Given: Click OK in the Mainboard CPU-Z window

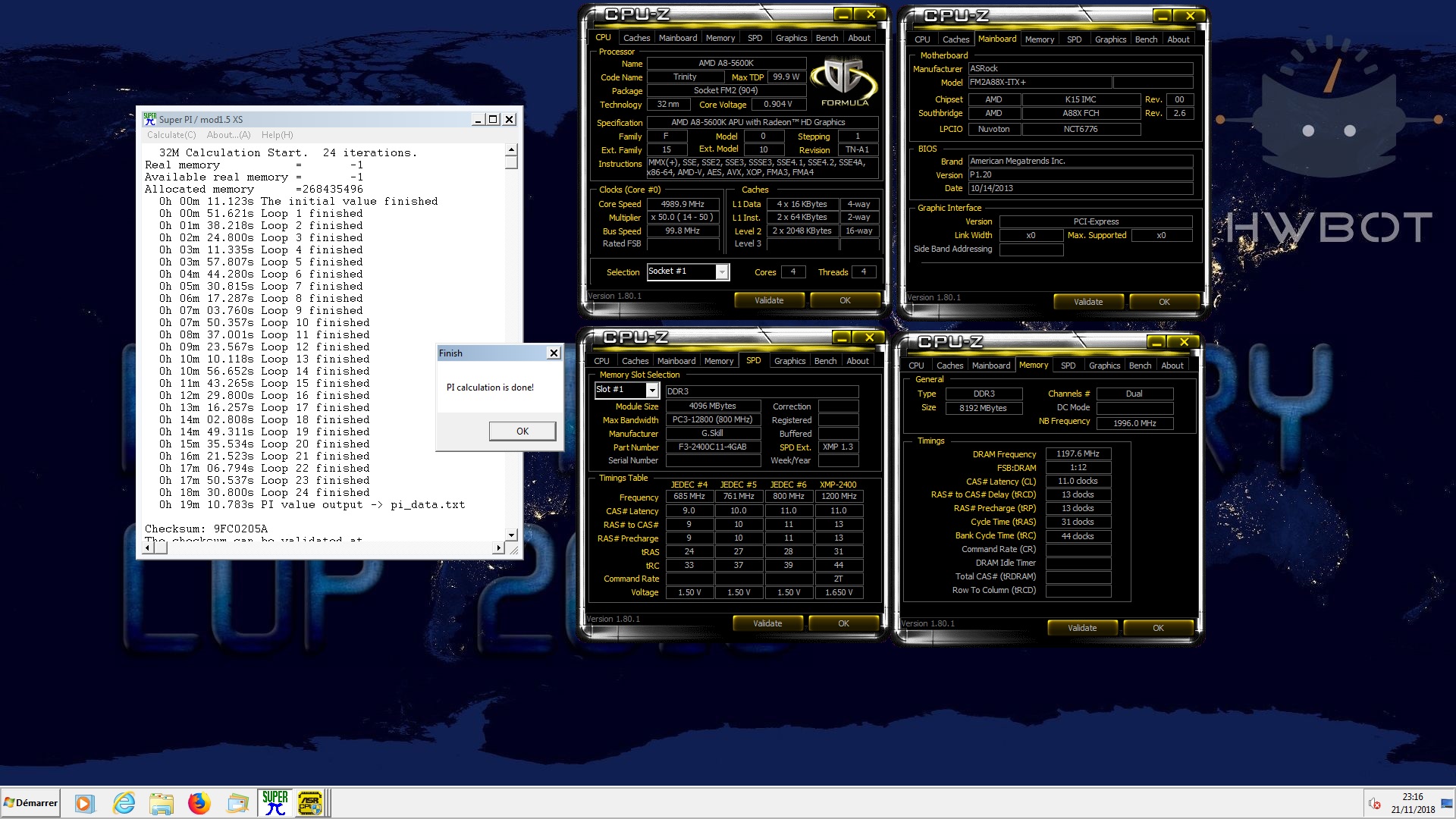Looking at the screenshot, I should (x=1164, y=302).
